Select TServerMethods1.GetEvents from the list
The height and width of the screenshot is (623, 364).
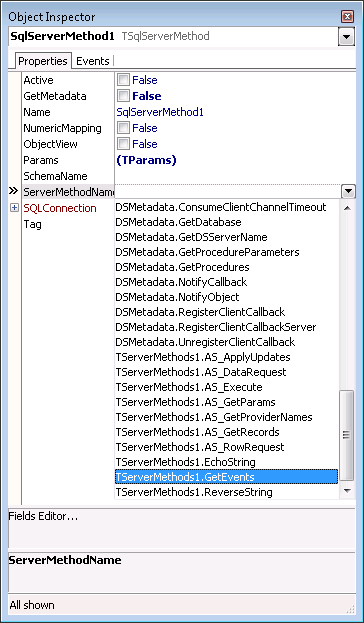point(226,477)
